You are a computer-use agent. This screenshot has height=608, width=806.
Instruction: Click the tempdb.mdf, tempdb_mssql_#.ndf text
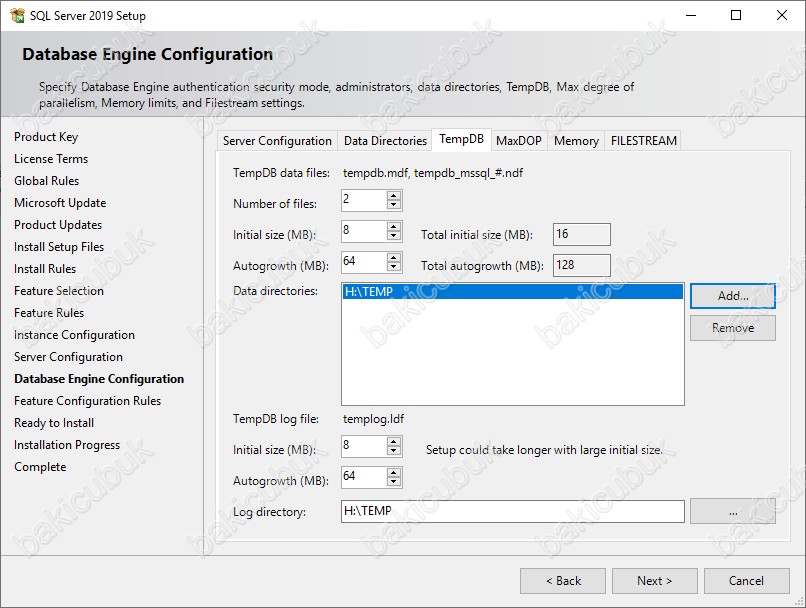[x=433, y=173]
